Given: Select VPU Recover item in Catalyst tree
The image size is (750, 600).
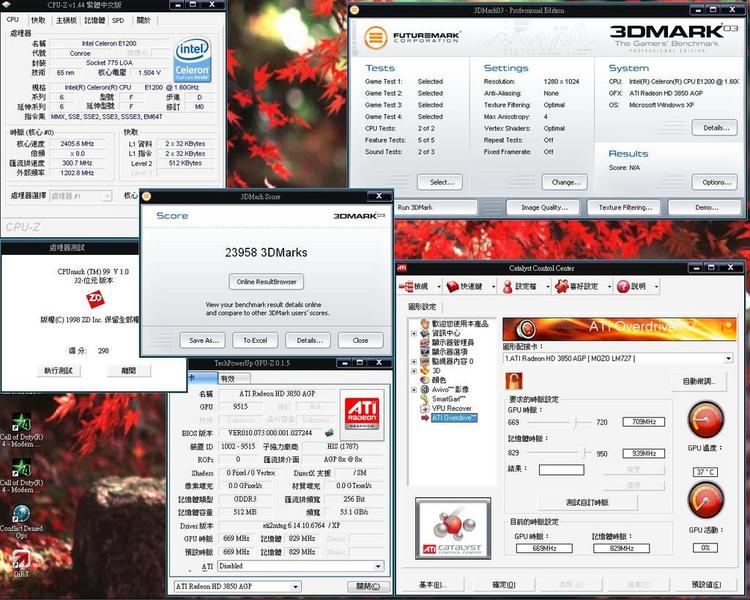Looking at the screenshot, I should click(x=452, y=408).
